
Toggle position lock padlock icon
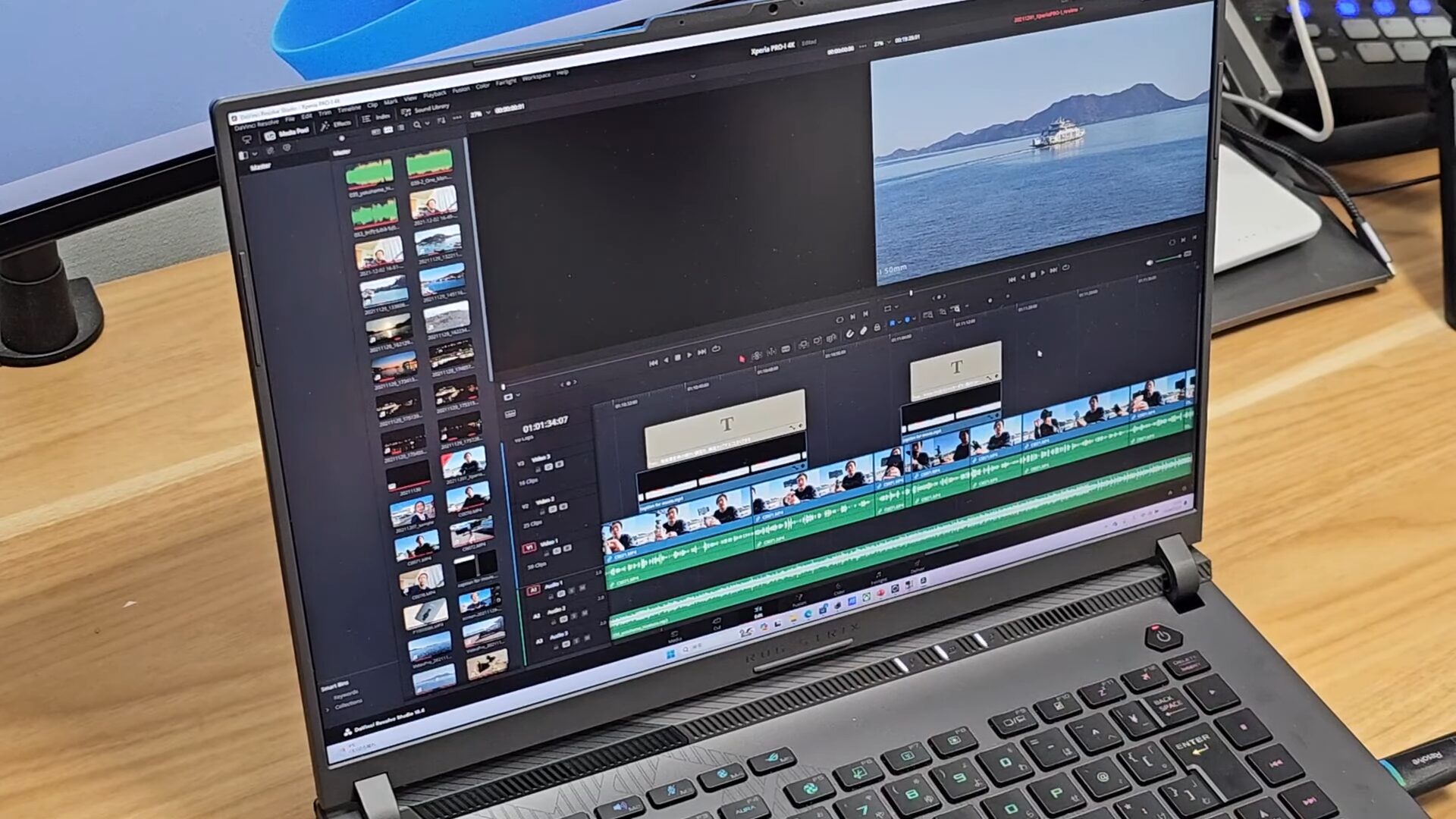click(x=877, y=327)
